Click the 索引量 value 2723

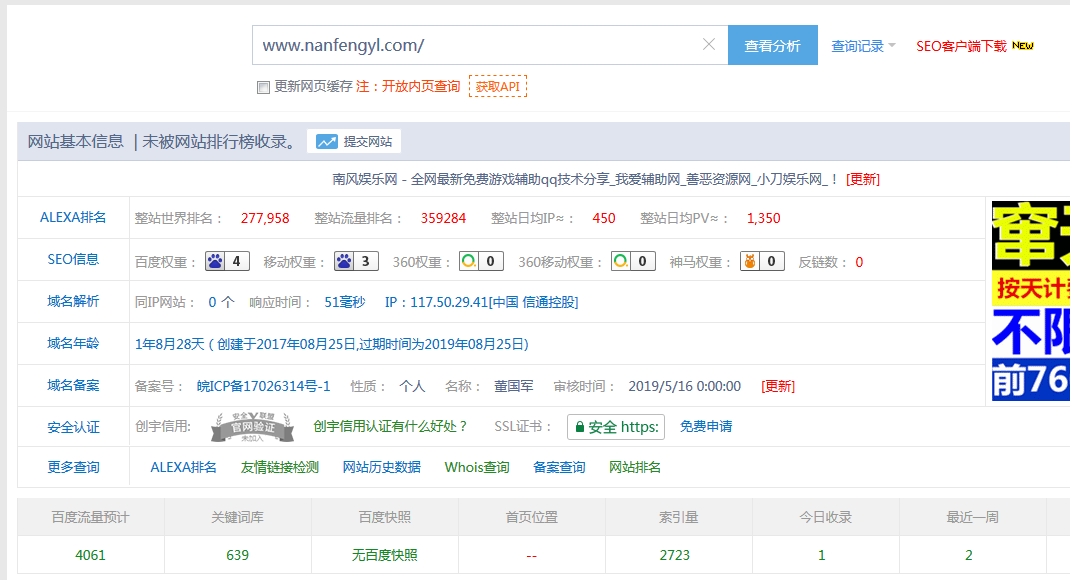675,555
